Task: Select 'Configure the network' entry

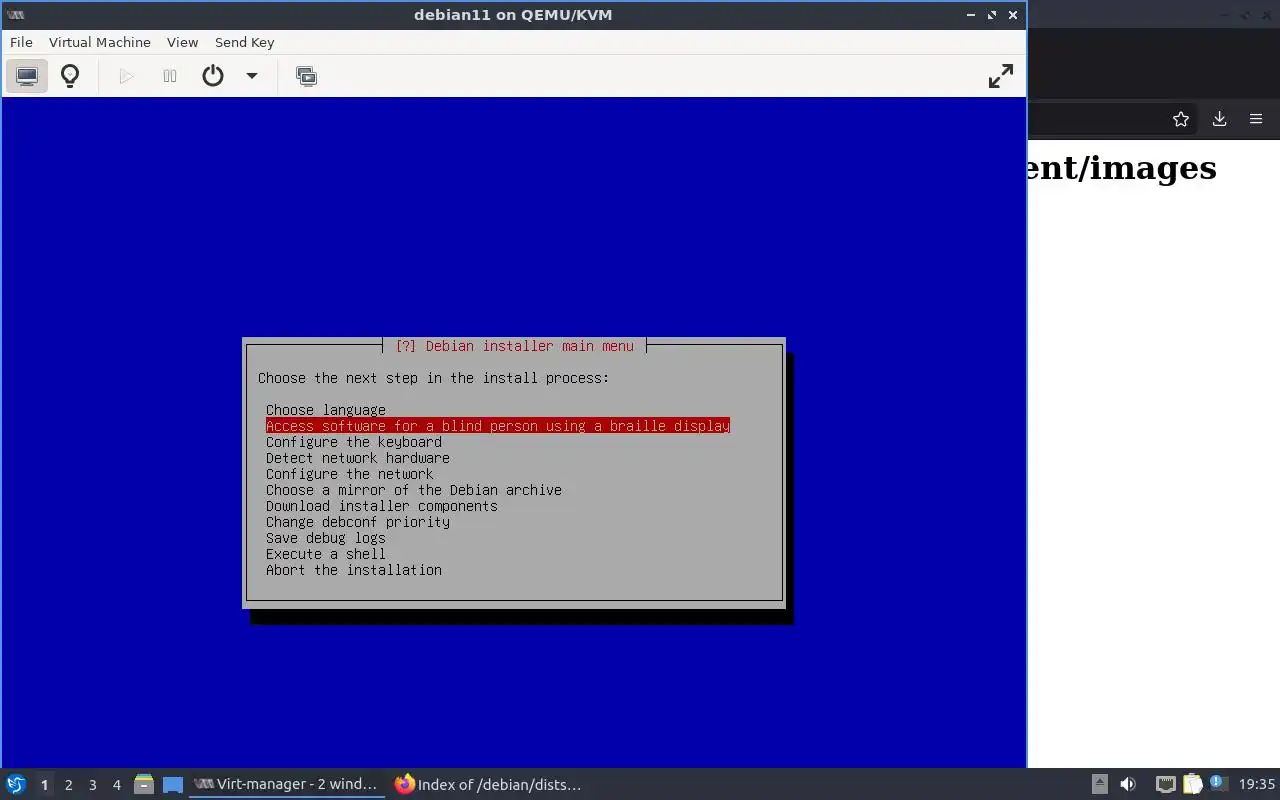Action: coord(350,474)
